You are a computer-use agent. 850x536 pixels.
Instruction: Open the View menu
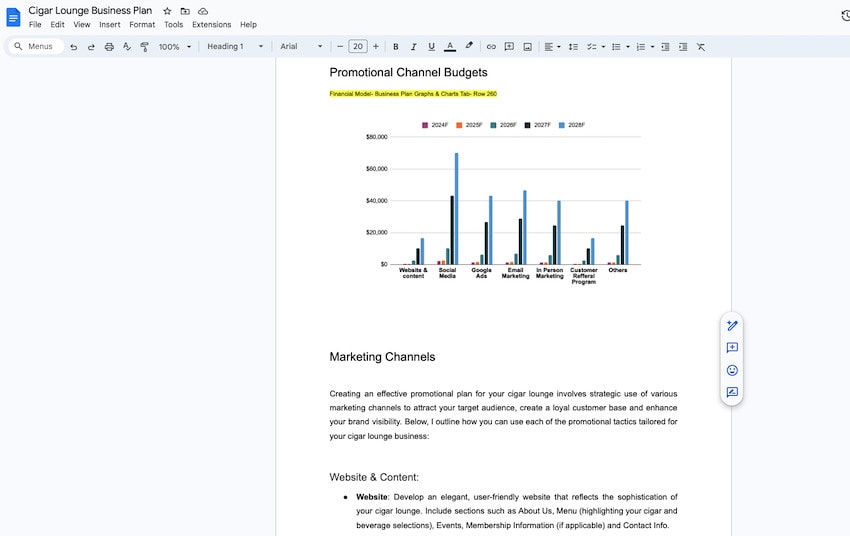coord(82,24)
